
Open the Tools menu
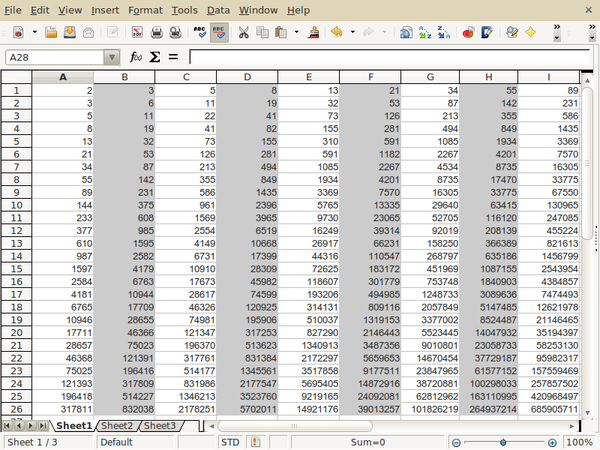point(185,10)
